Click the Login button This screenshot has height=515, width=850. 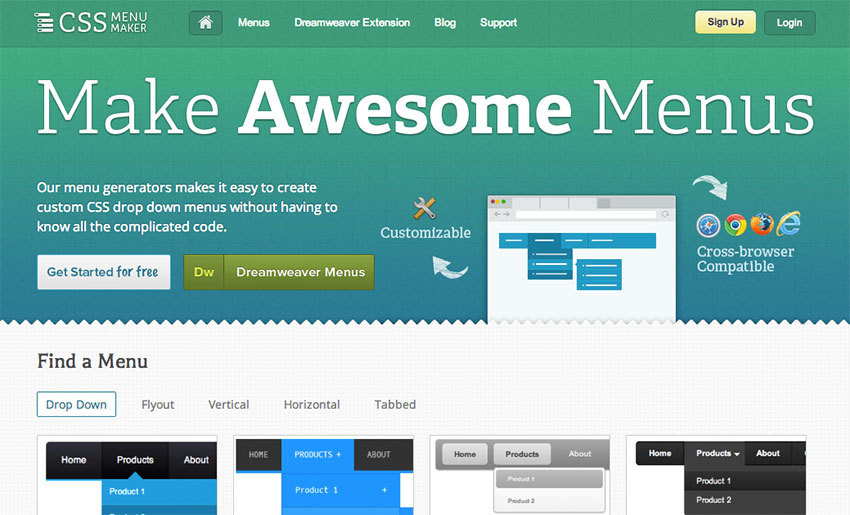789,23
